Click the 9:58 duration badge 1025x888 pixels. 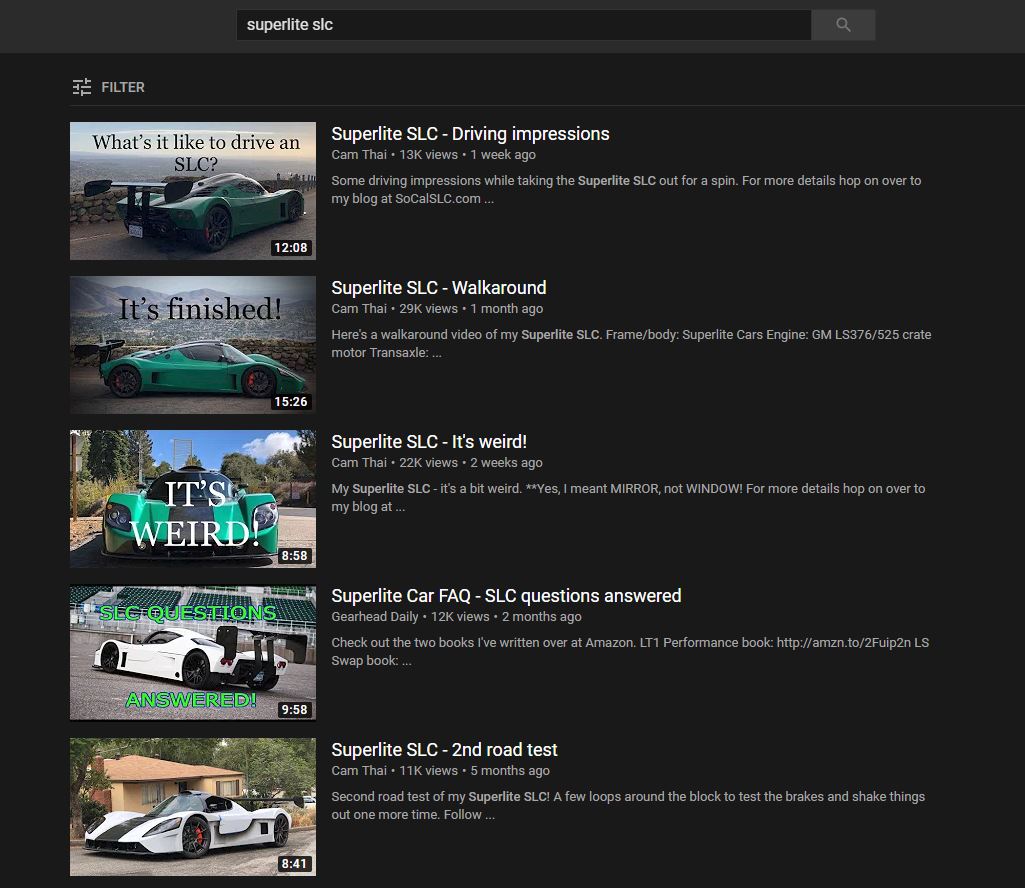[x=294, y=709]
